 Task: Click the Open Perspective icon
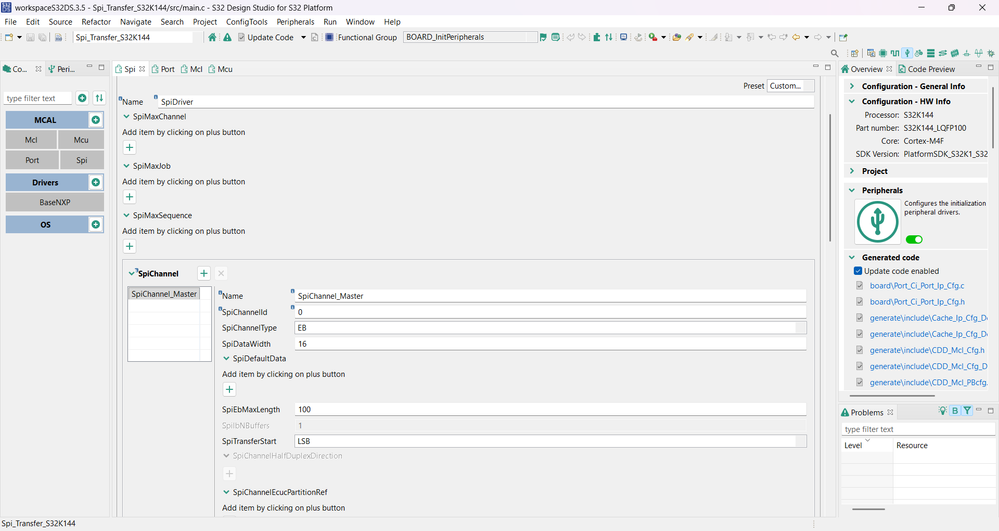pyautogui.click(x=854, y=54)
